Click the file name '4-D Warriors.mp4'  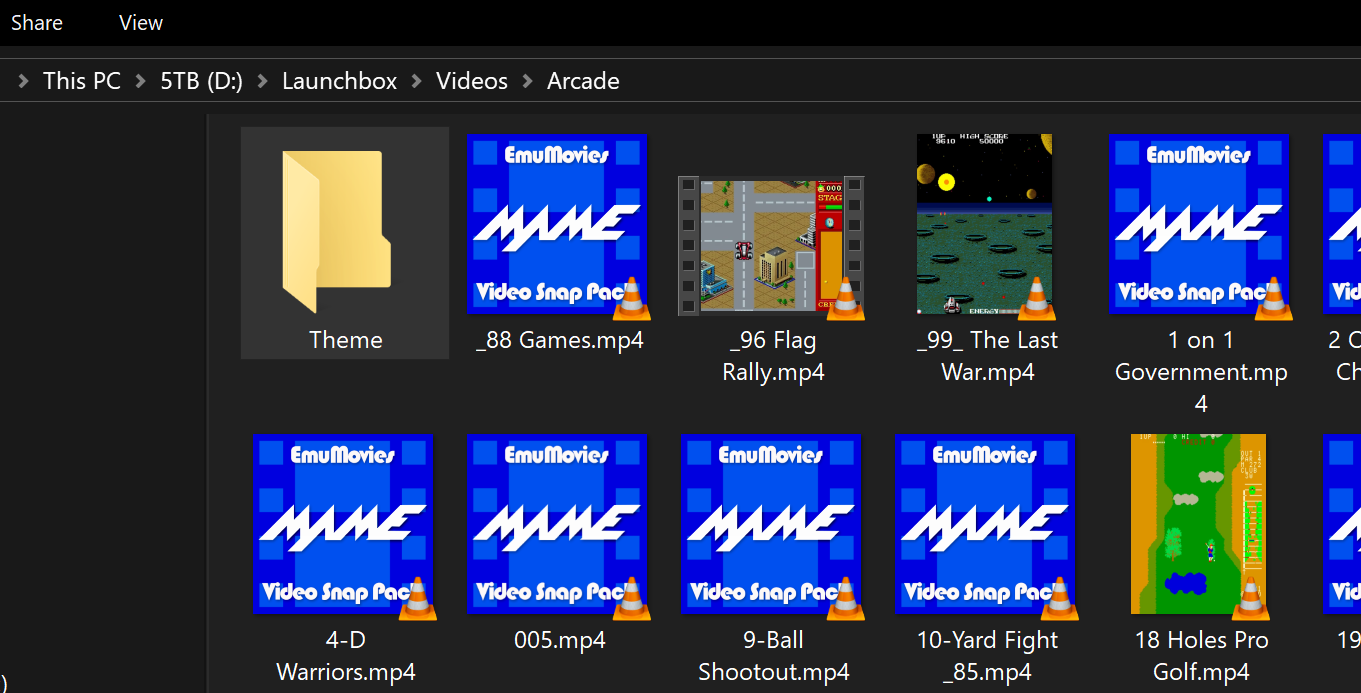346,656
